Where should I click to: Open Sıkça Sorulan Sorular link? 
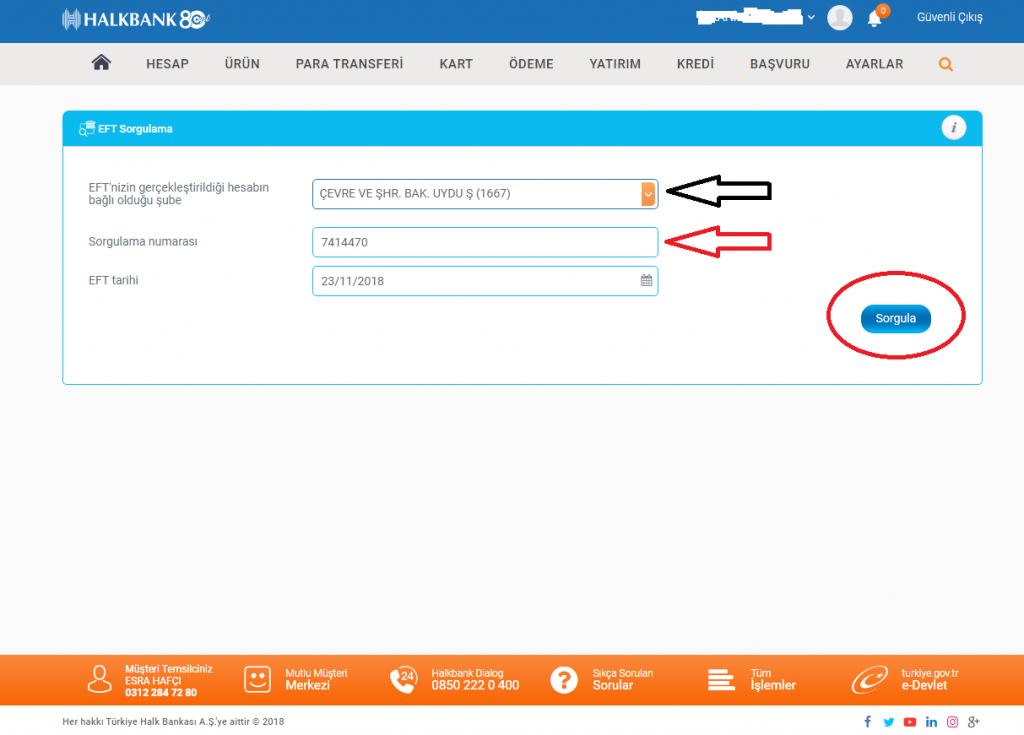coord(622,679)
